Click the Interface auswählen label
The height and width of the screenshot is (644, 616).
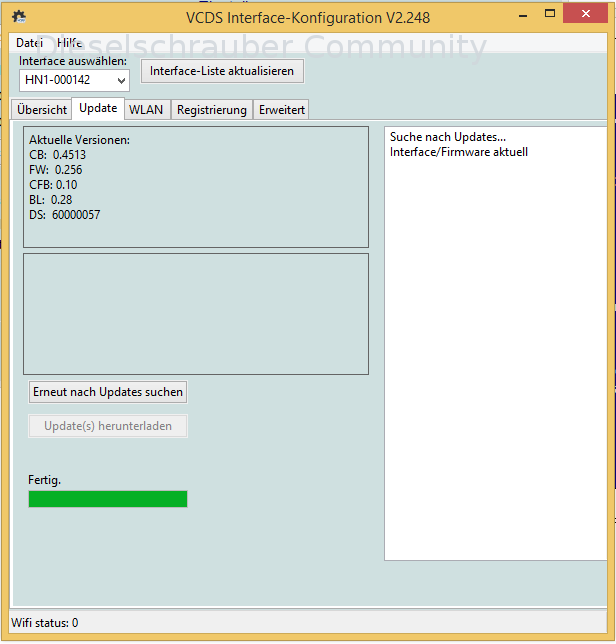(73, 61)
